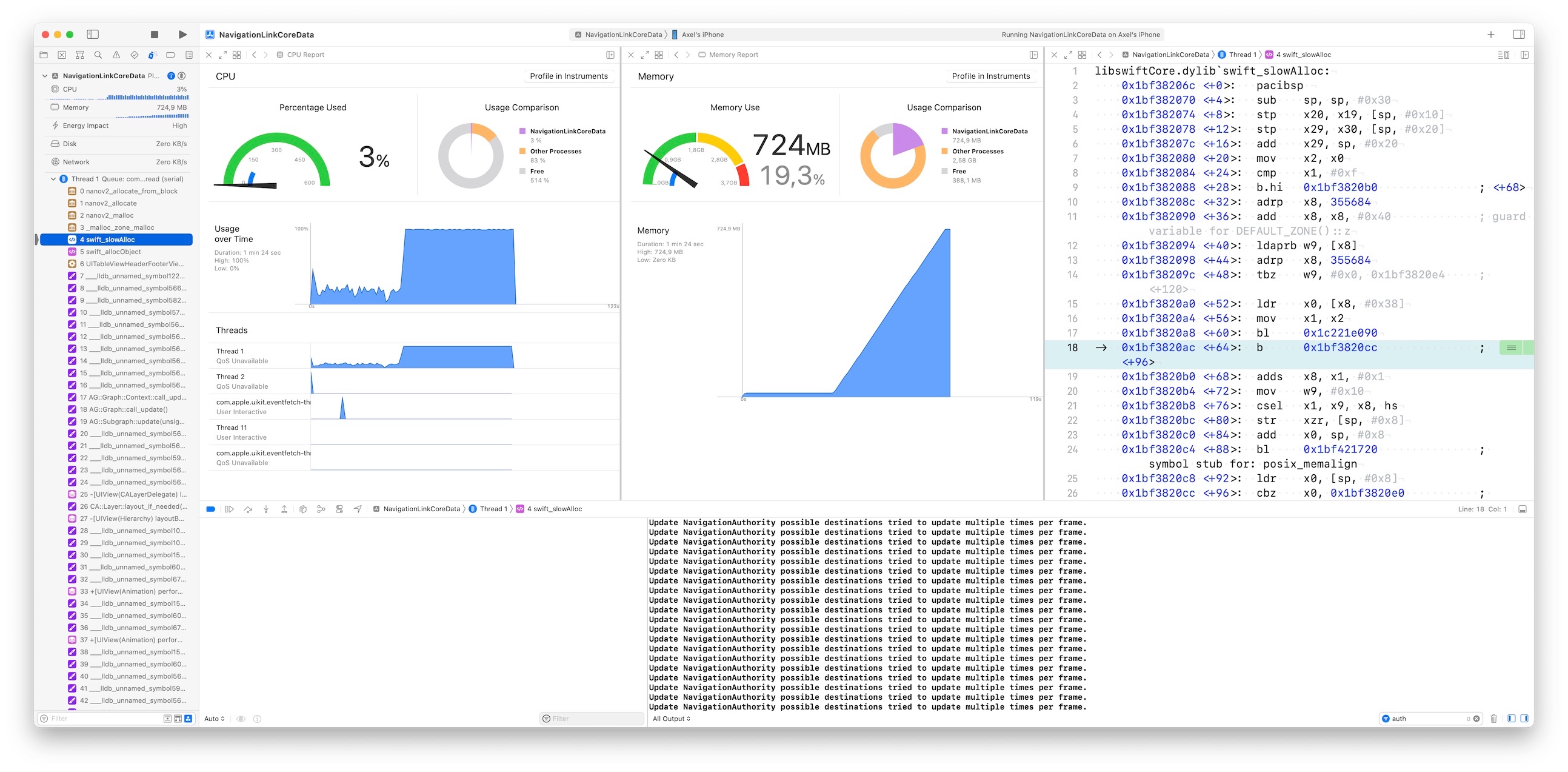Image resolution: width=1568 pixels, height=772 pixels.
Task: Stop the running NavigationLinkCoreData app
Action: 154,35
